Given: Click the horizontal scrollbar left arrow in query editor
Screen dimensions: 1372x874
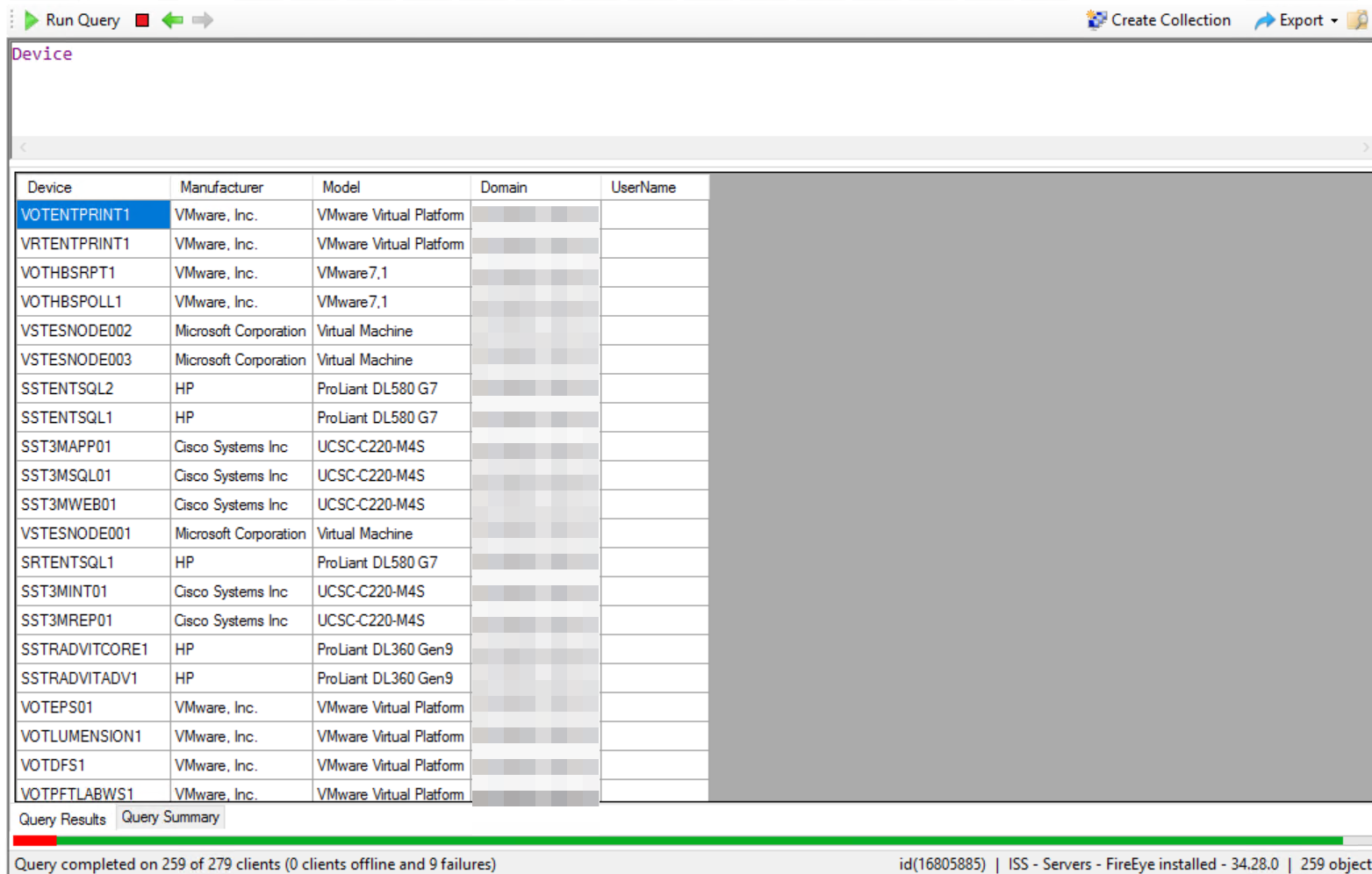Looking at the screenshot, I should (x=23, y=147).
